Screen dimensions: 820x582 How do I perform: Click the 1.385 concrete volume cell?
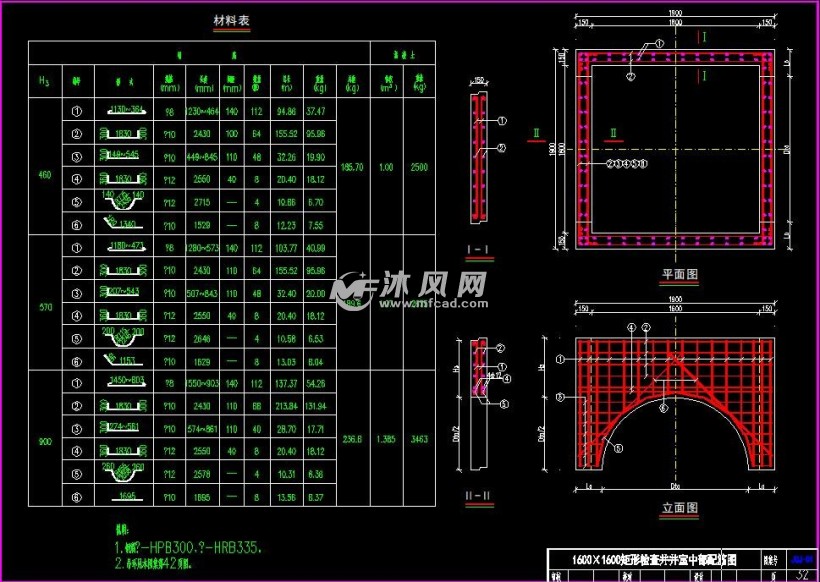click(386, 439)
